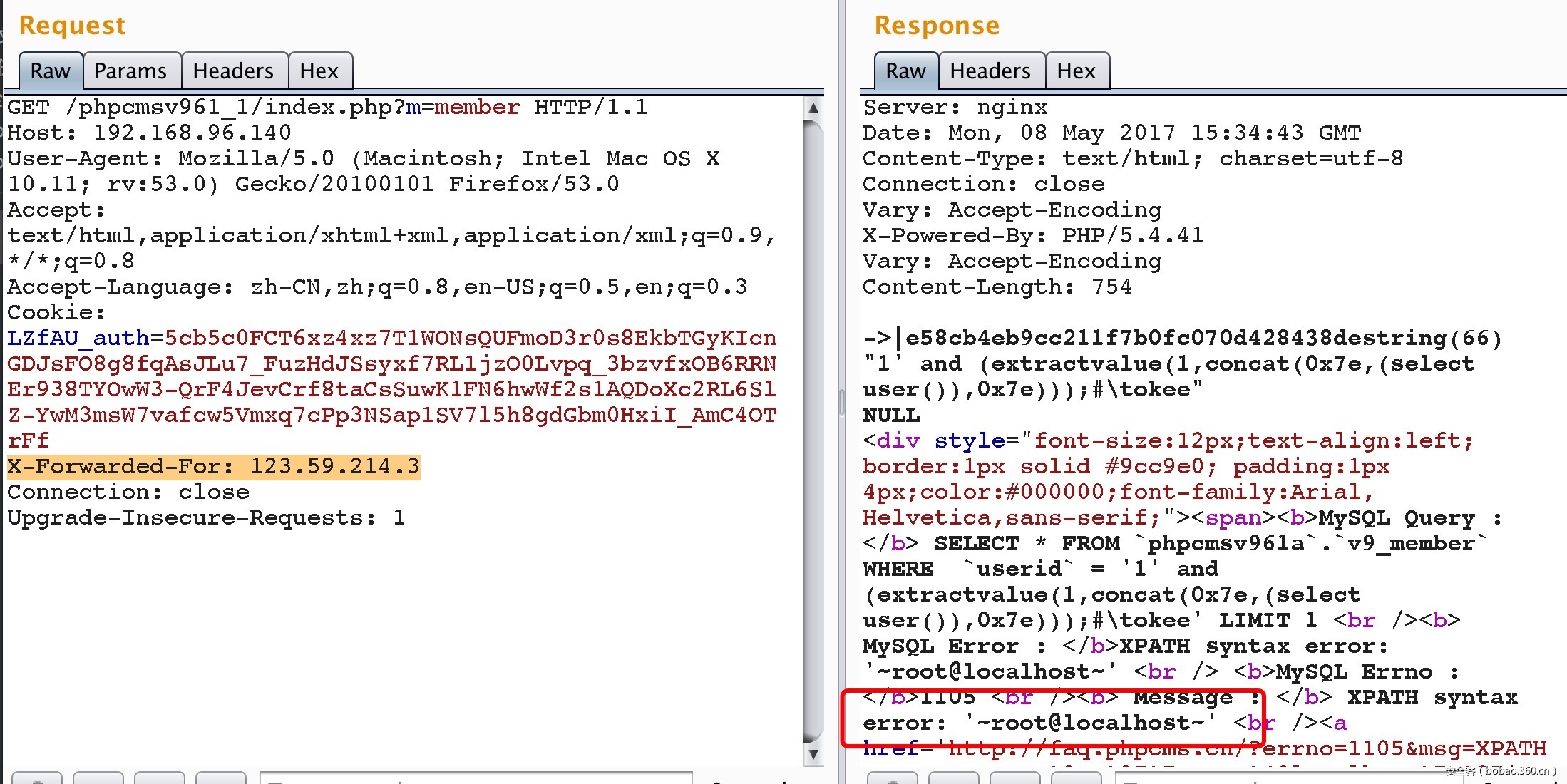
Task: Click the NULL line in response body
Action: (x=891, y=416)
